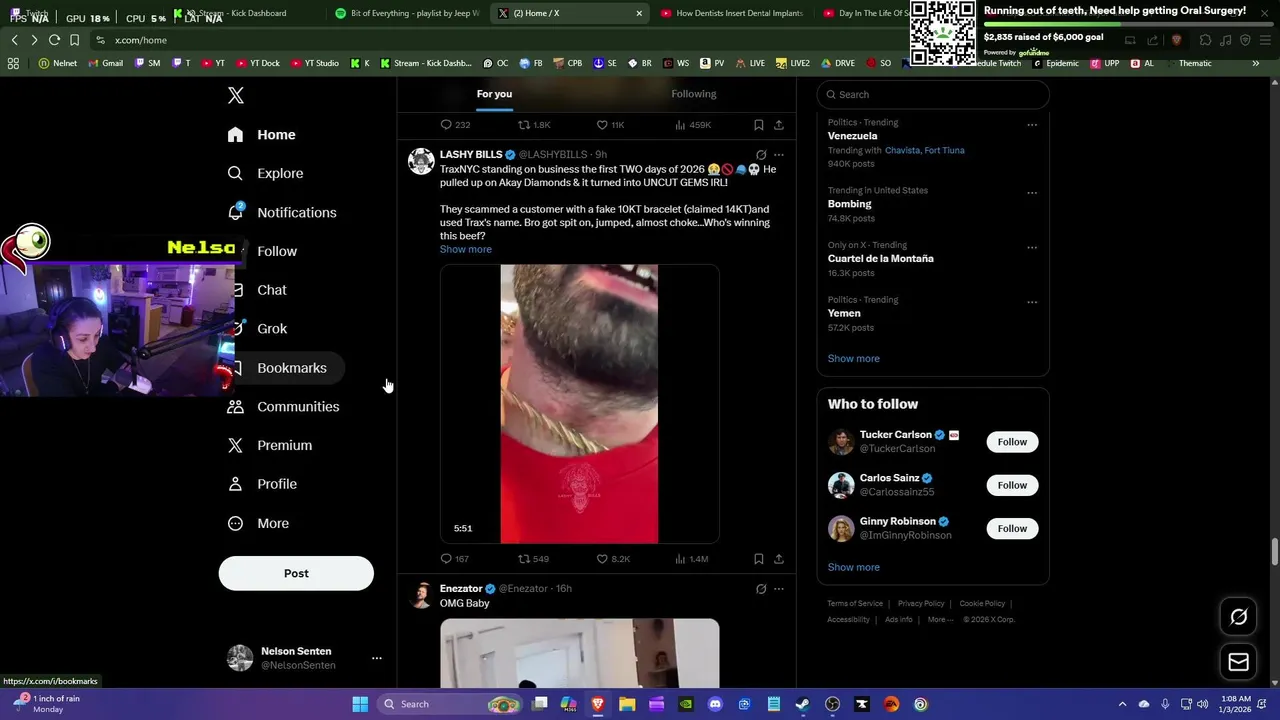Click the X logo in the sidebar

coord(235,96)
